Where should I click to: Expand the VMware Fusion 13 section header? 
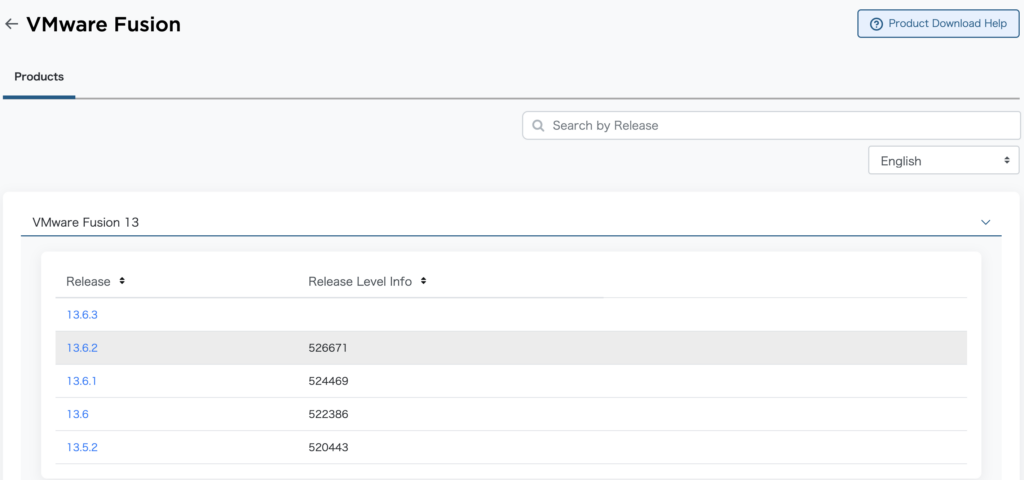coord(511,223)
